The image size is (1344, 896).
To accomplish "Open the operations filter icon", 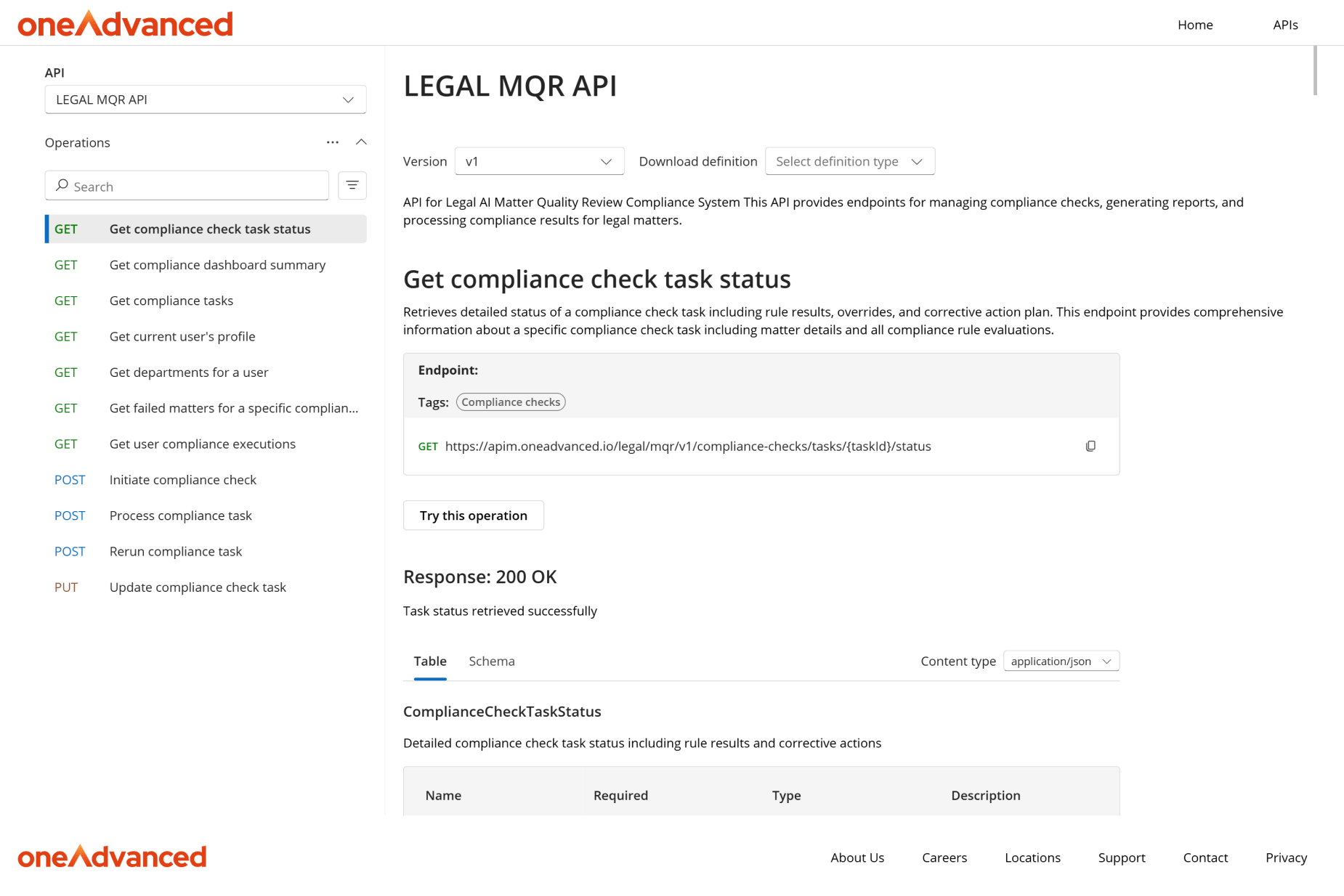I will click(x=352, y=186).
